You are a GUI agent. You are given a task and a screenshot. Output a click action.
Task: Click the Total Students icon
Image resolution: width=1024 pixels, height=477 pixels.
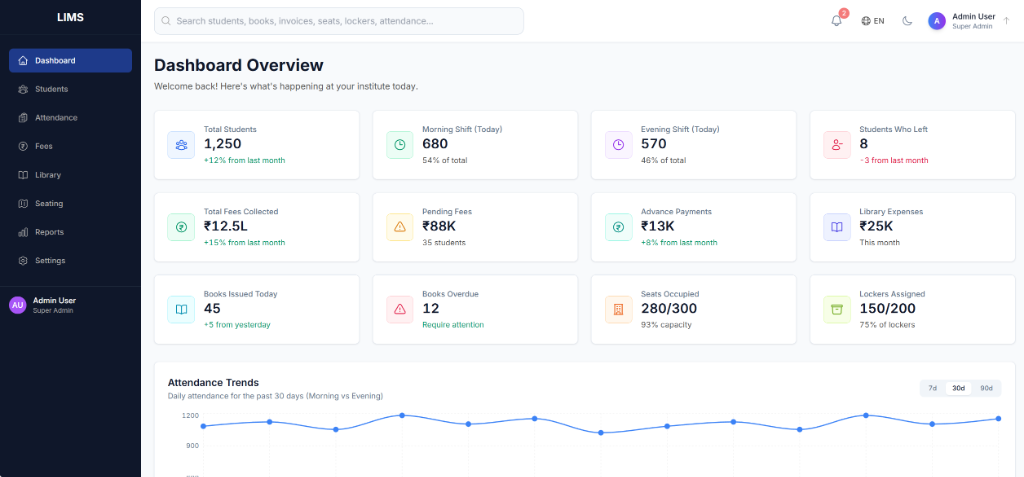point(181,145)
